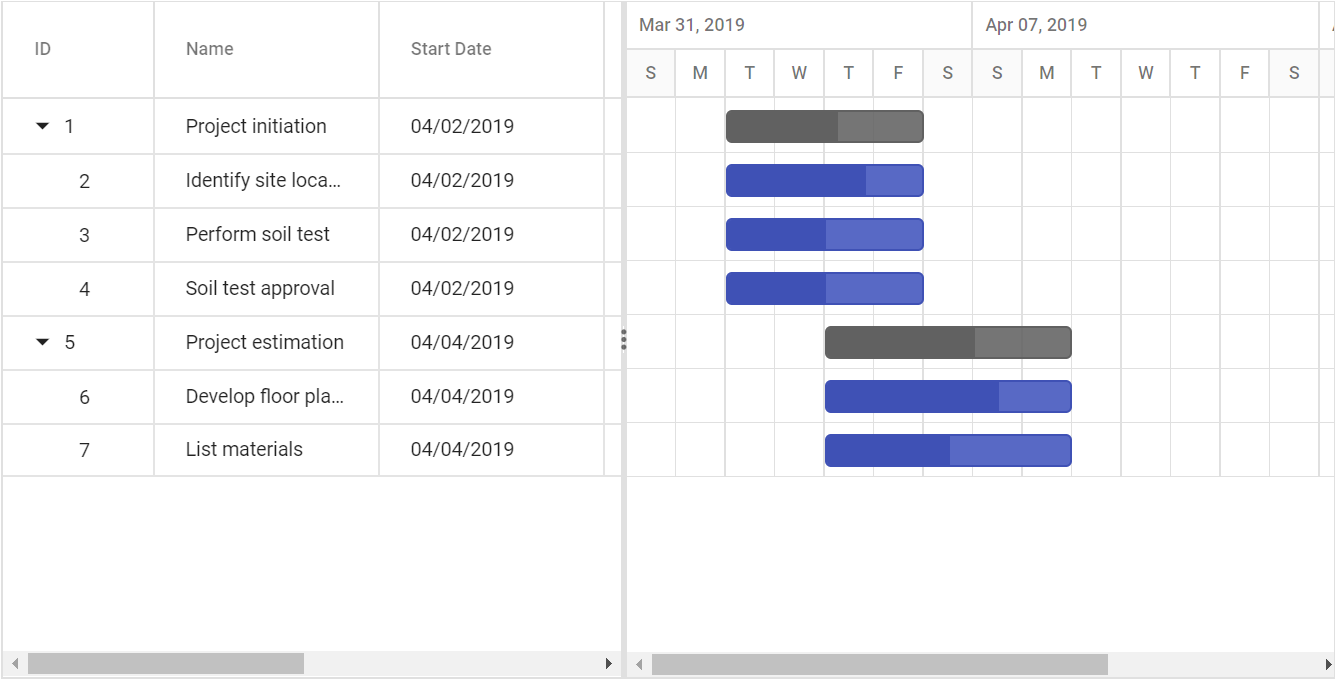1336x680 pixels.
Task: Select the Identify site location taskbar
Action: (824, 180)
